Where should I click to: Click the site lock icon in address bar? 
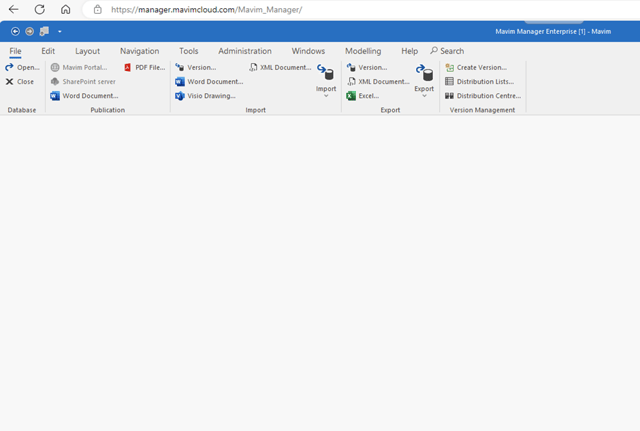(98, 9)
